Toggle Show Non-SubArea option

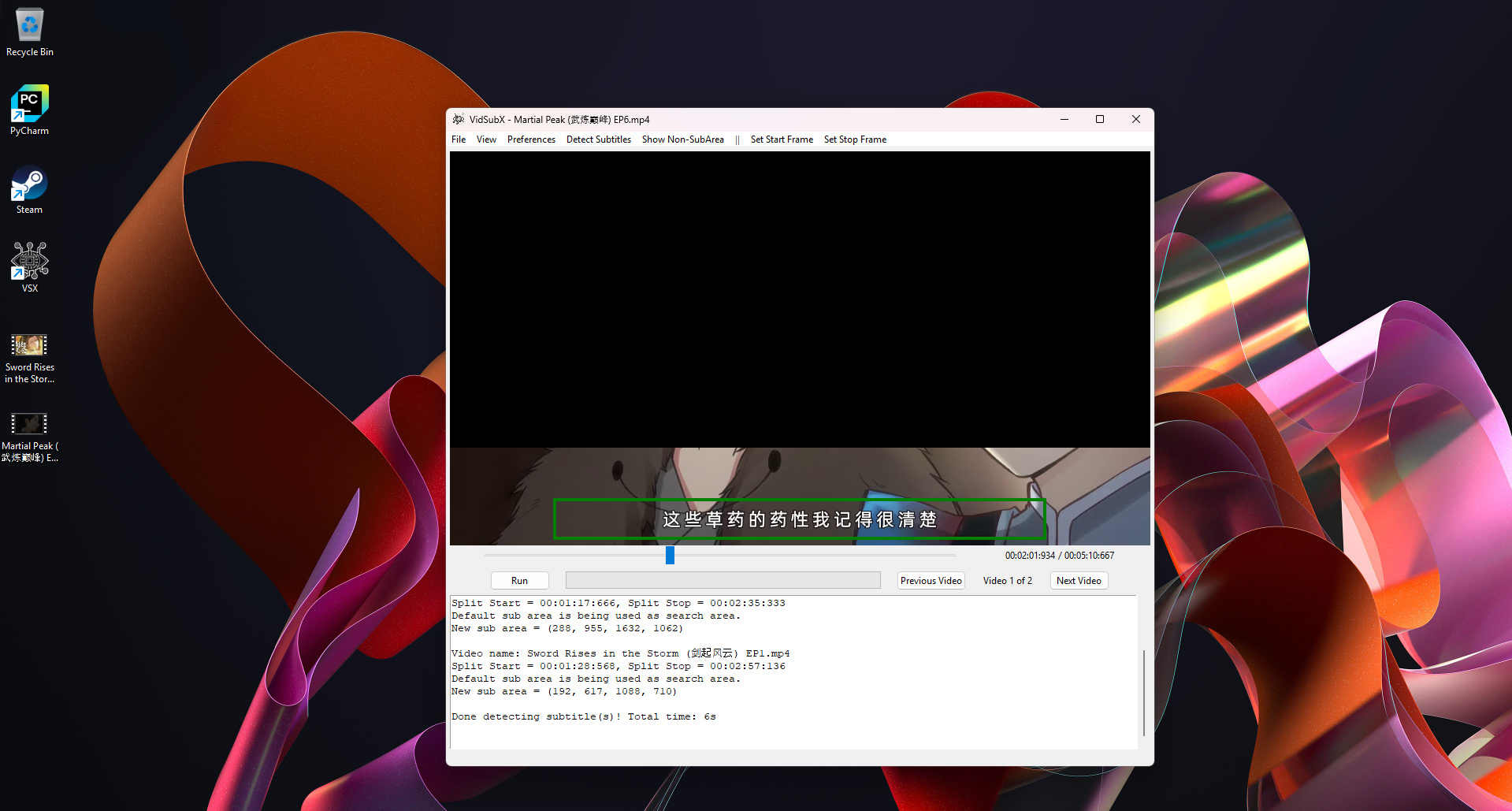pos(682,140)
